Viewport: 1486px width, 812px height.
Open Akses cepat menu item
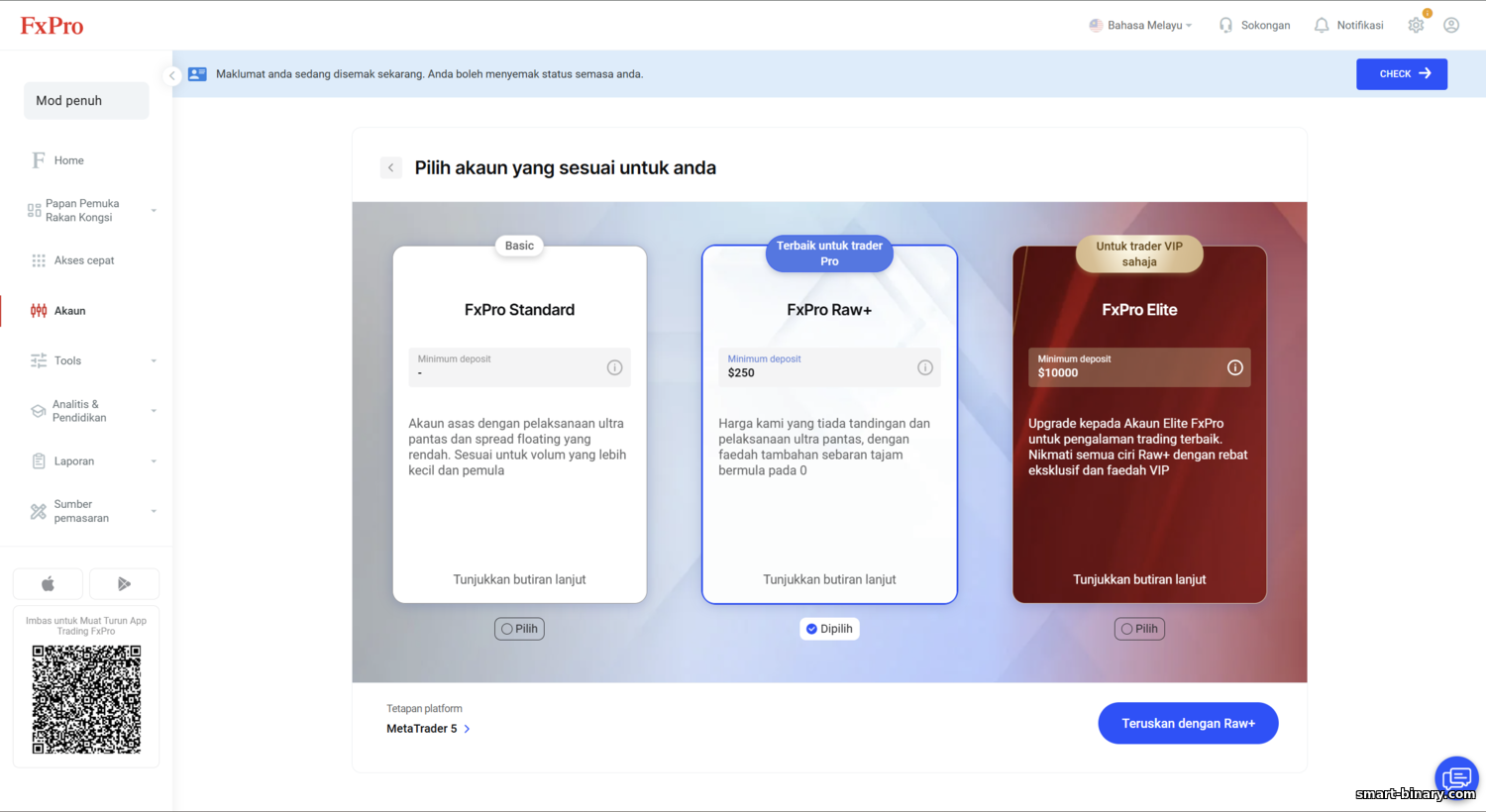click(84, 260)
